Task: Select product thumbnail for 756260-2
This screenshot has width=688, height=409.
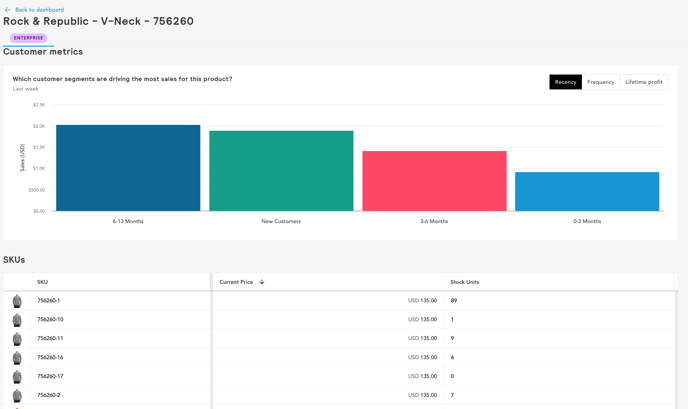Action: [x=17, y=396]
